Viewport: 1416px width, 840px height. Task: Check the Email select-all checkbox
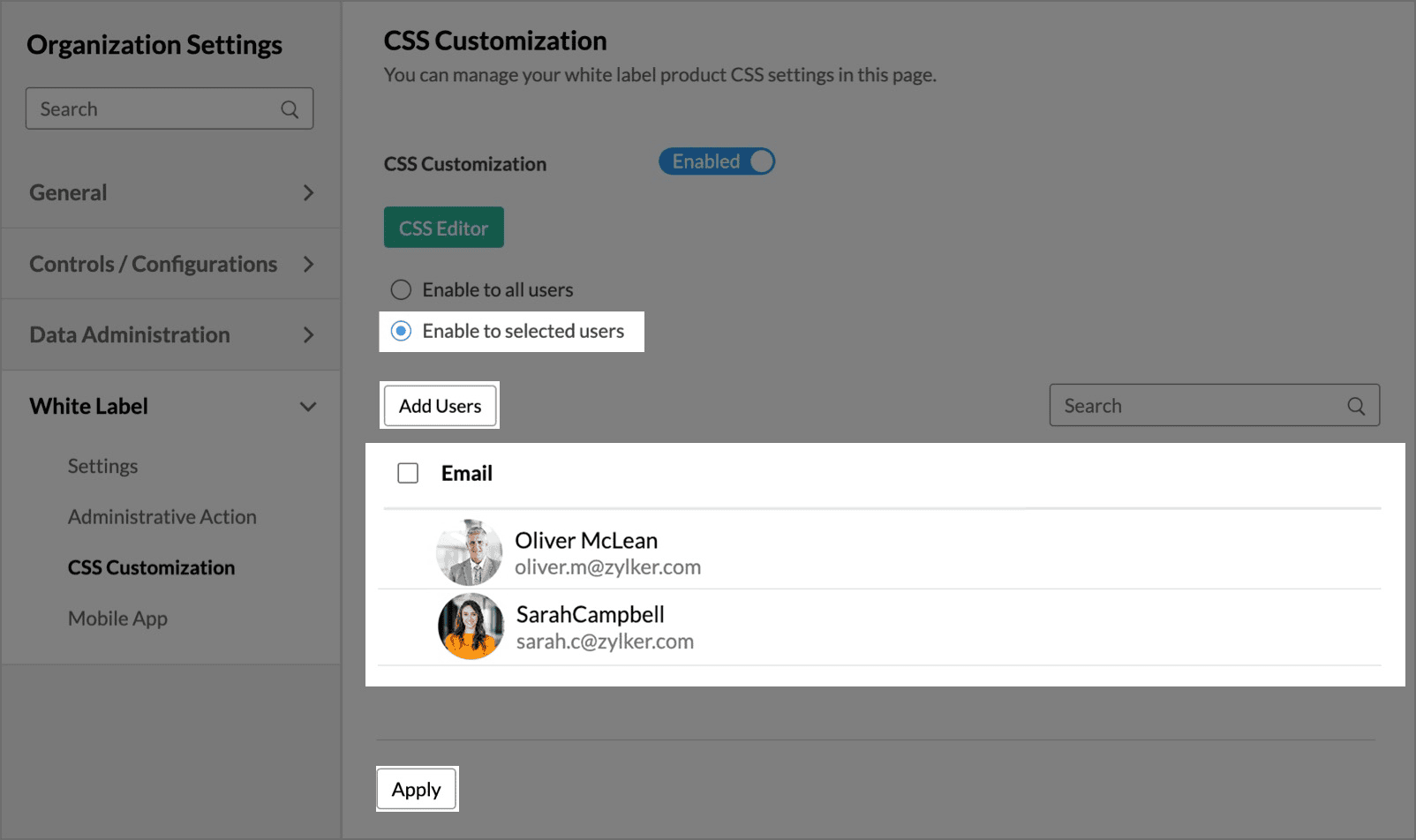pyautogui.click(x=408, y=473)
